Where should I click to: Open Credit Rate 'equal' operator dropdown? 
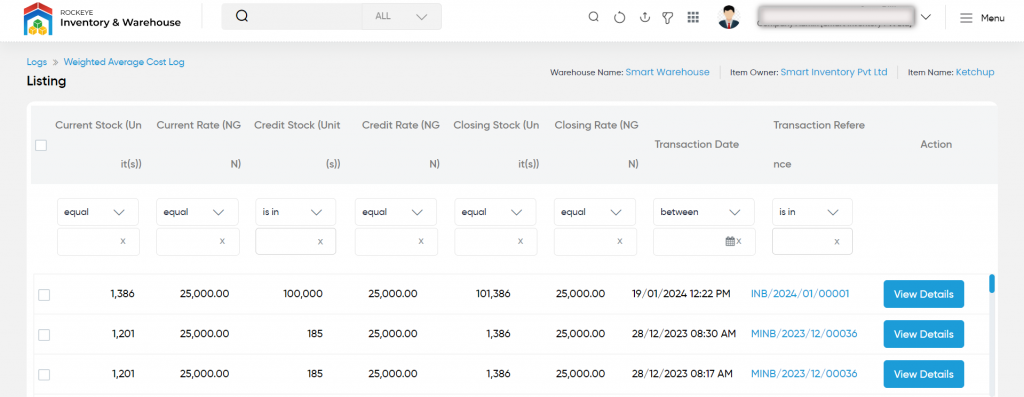pyautogui.click(x=396, y=212)
